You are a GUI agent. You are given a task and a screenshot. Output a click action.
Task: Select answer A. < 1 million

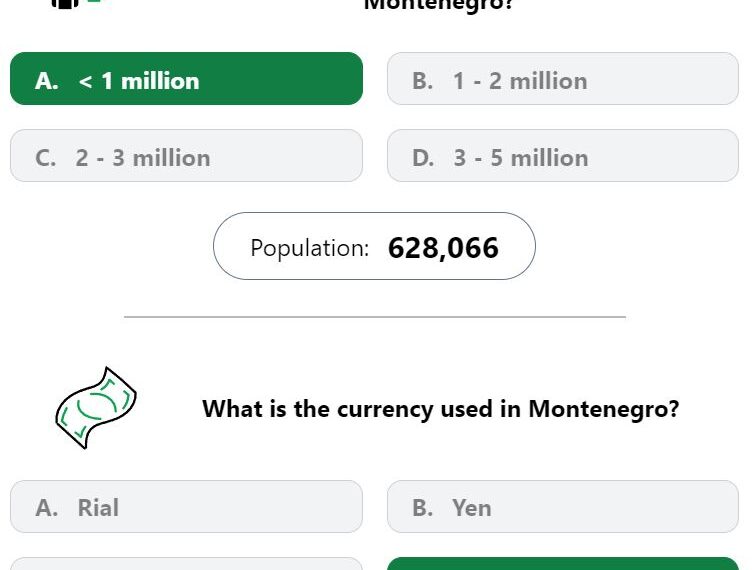(186, 78)
